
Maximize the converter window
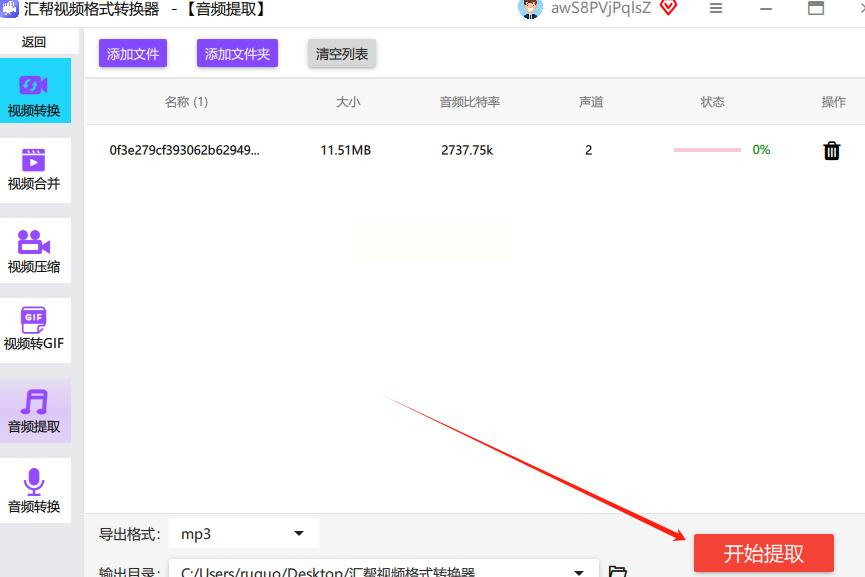click(816, 8)
